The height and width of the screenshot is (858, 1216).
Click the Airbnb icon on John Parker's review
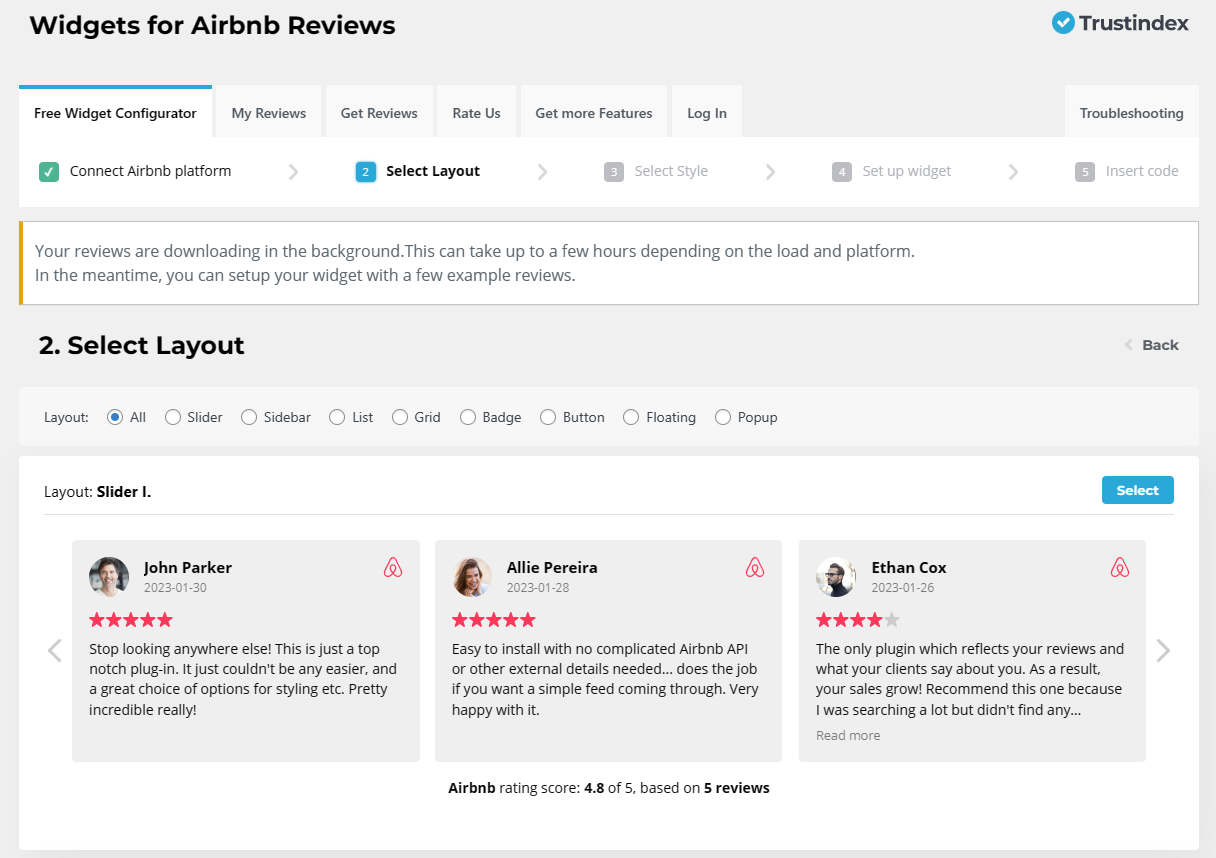[393, 567]
